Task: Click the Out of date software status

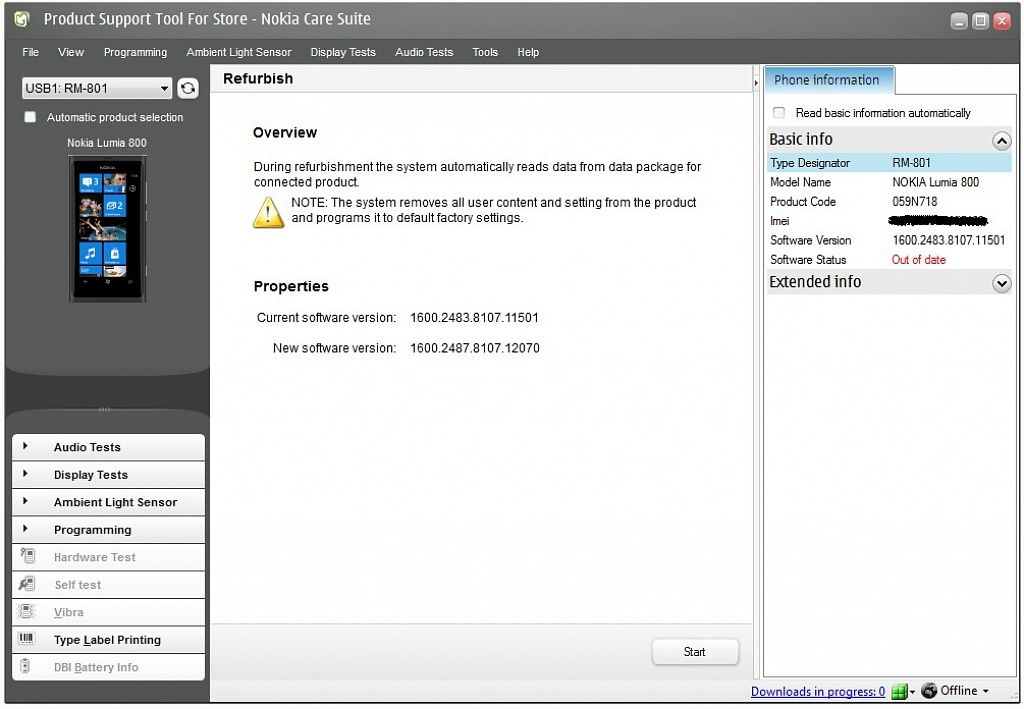Action: pyautogui.click(x=918, y=260)
